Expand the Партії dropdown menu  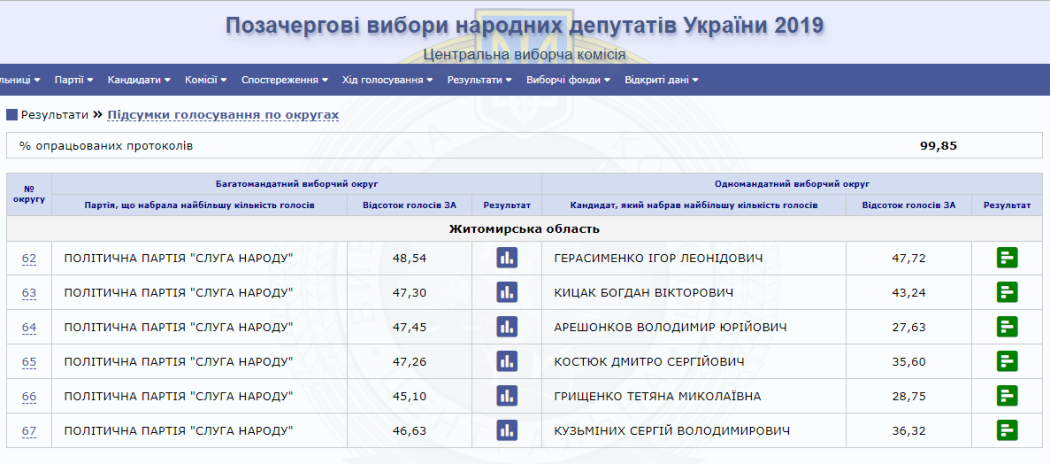pyautogui.click(x=73, y=80)
